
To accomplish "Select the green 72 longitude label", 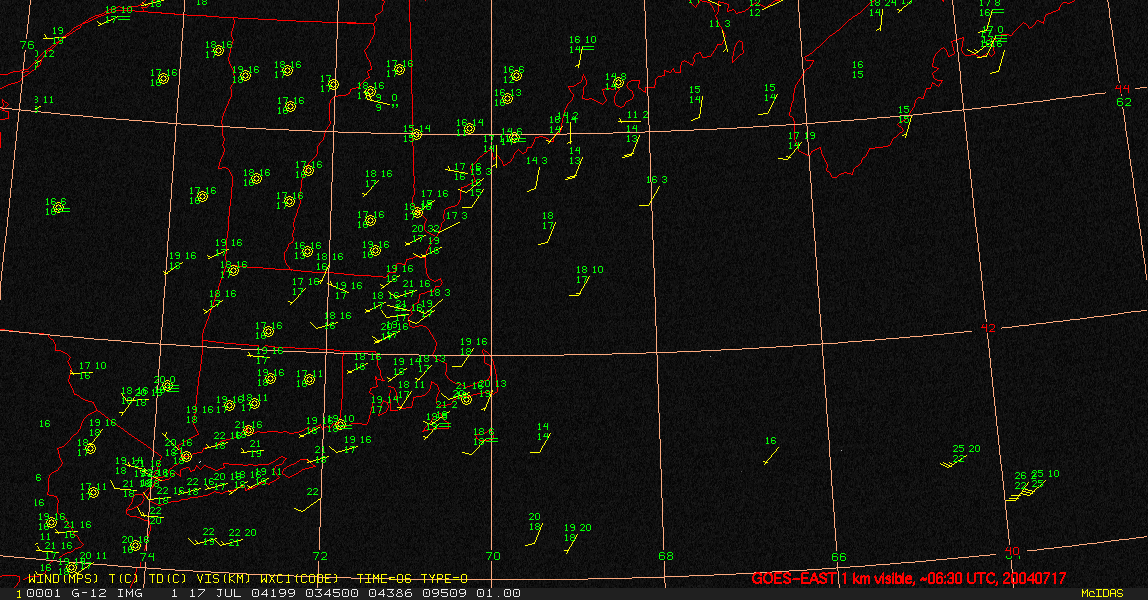I will point(320,556).
